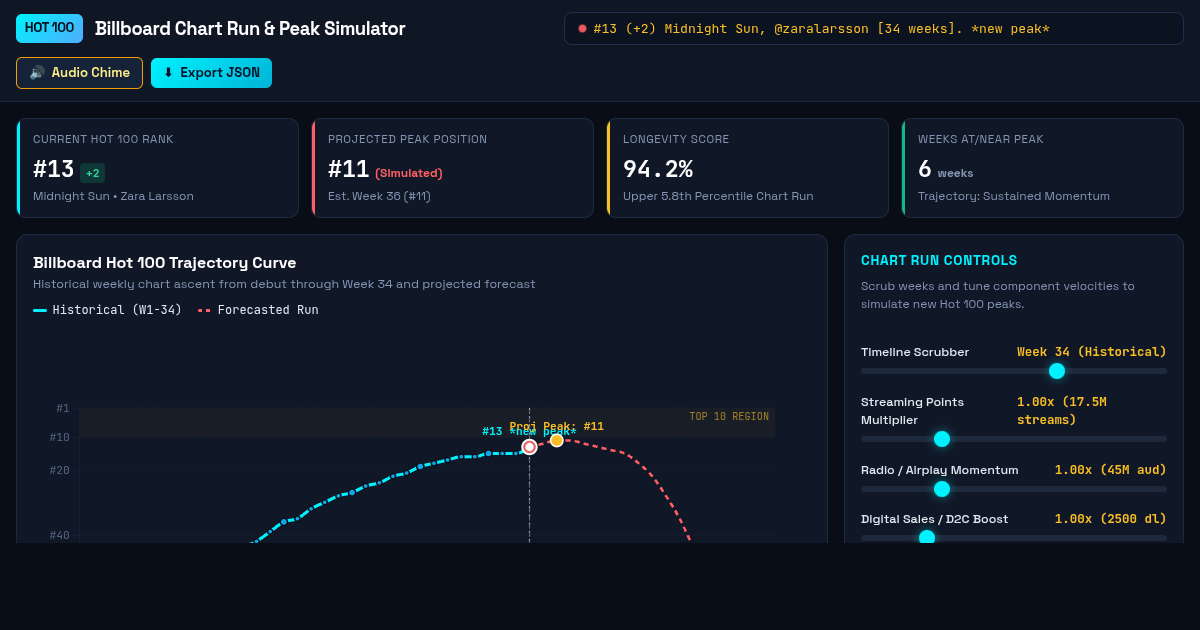Click the "Week 34 (Historical)" scrubber value
The image size is (1200, 630).
coord(1092,352)
